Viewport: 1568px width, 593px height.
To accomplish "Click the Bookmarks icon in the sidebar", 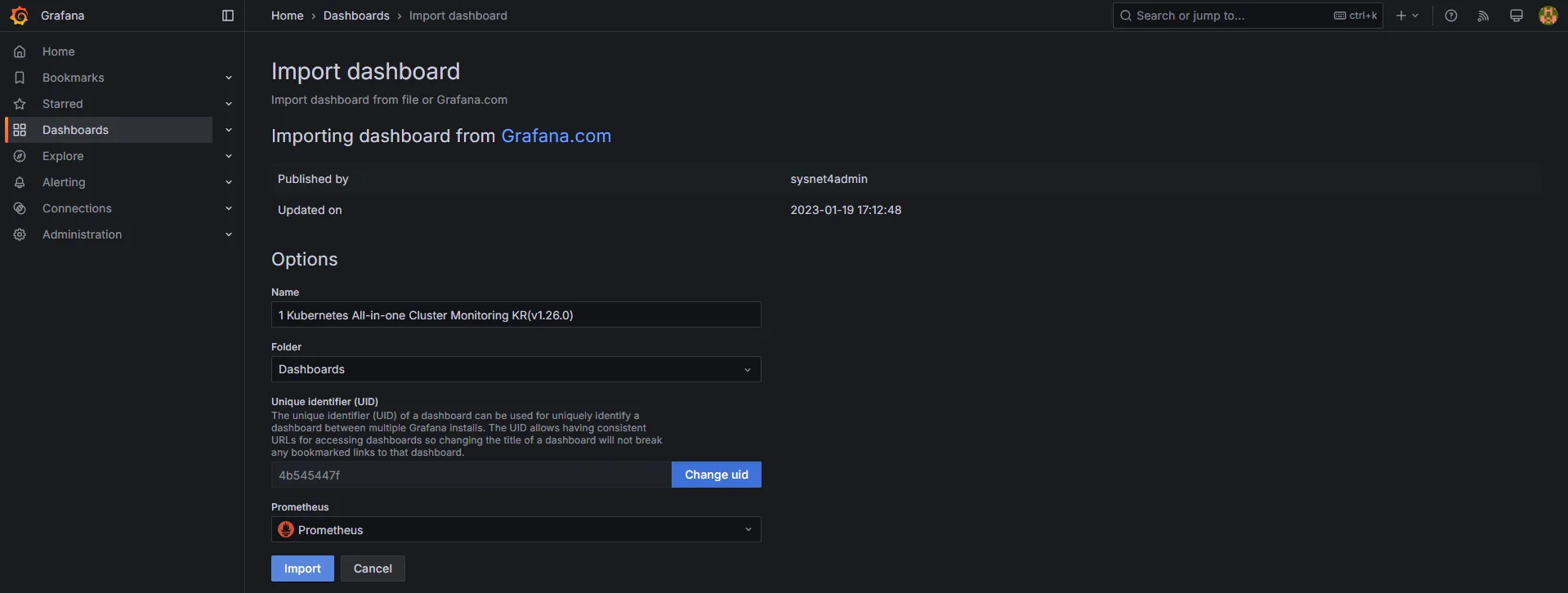I will (x=20, y=78).
